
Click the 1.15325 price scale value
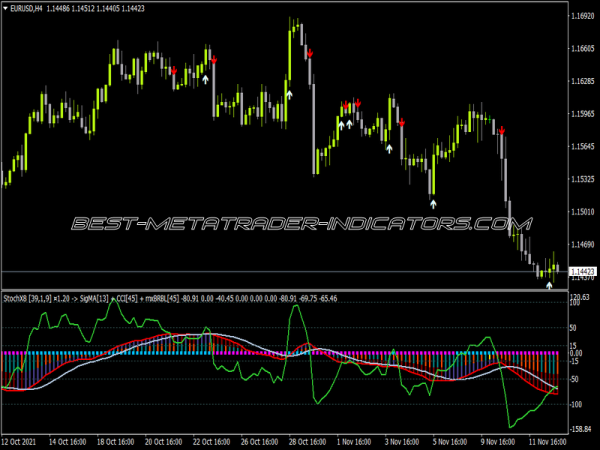tap(583, 179)
